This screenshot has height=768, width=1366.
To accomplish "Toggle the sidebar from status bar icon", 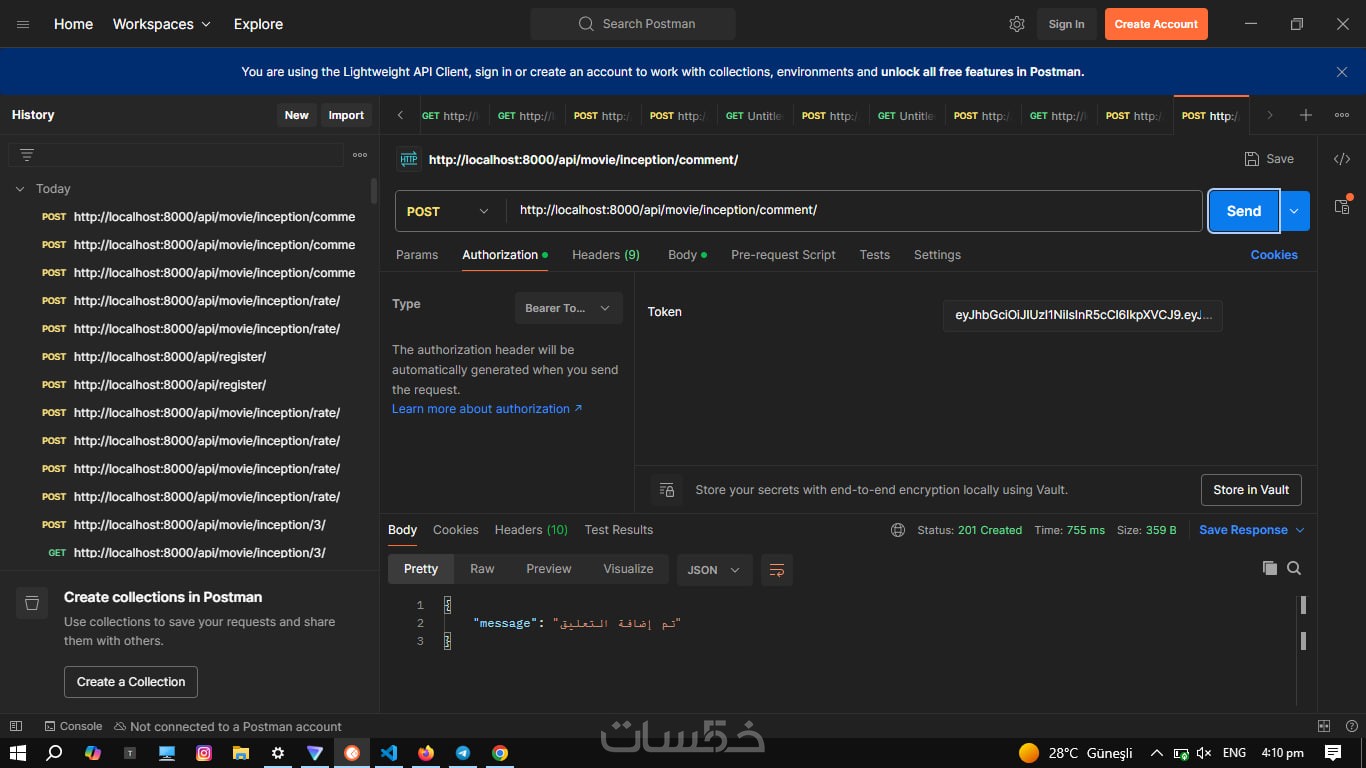I will point(15,726).
